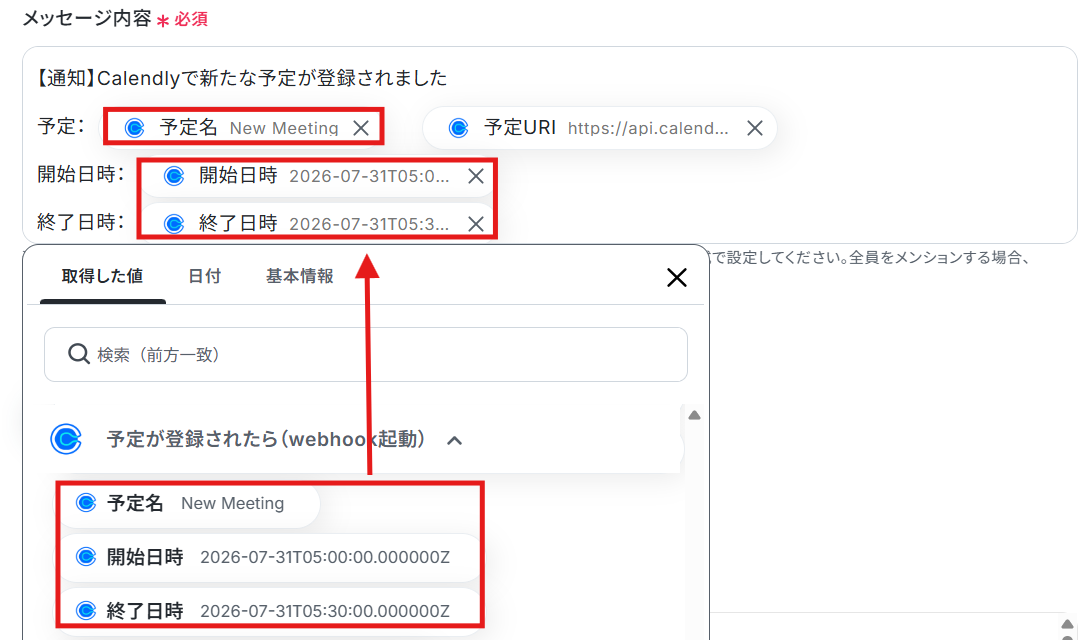Switch to the 日付 tab
Viewport: 1082px width, 640px height.
click(x=204, y=277)
